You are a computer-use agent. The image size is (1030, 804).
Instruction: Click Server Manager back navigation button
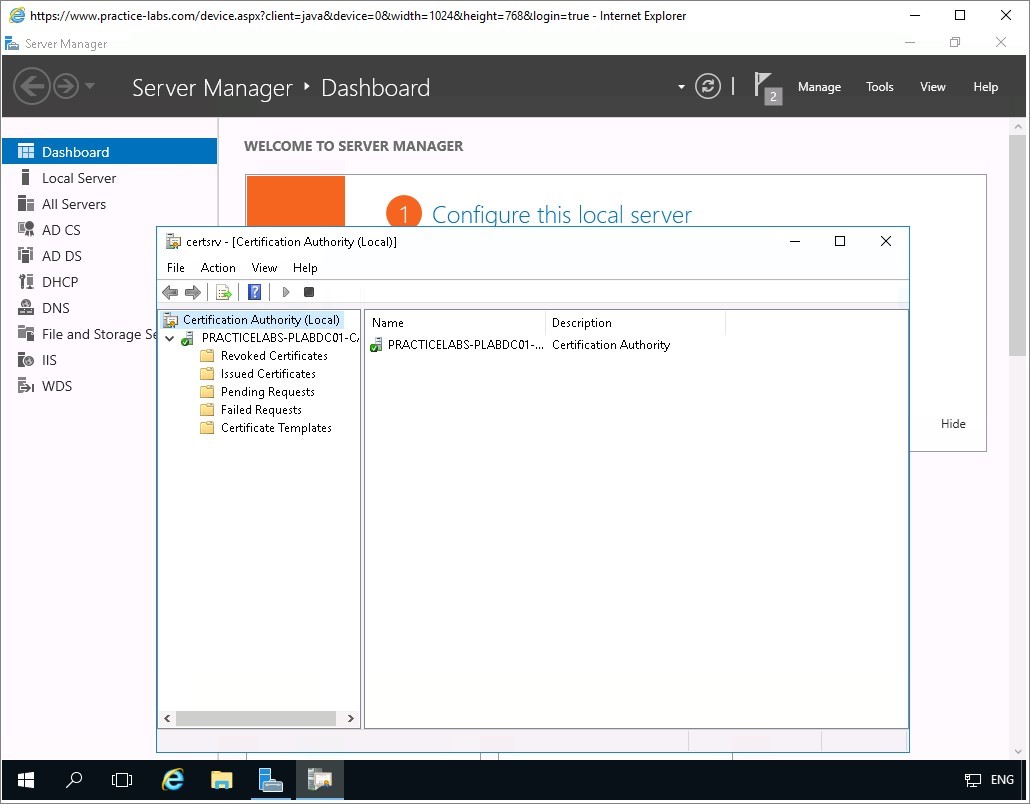(32, 86)
